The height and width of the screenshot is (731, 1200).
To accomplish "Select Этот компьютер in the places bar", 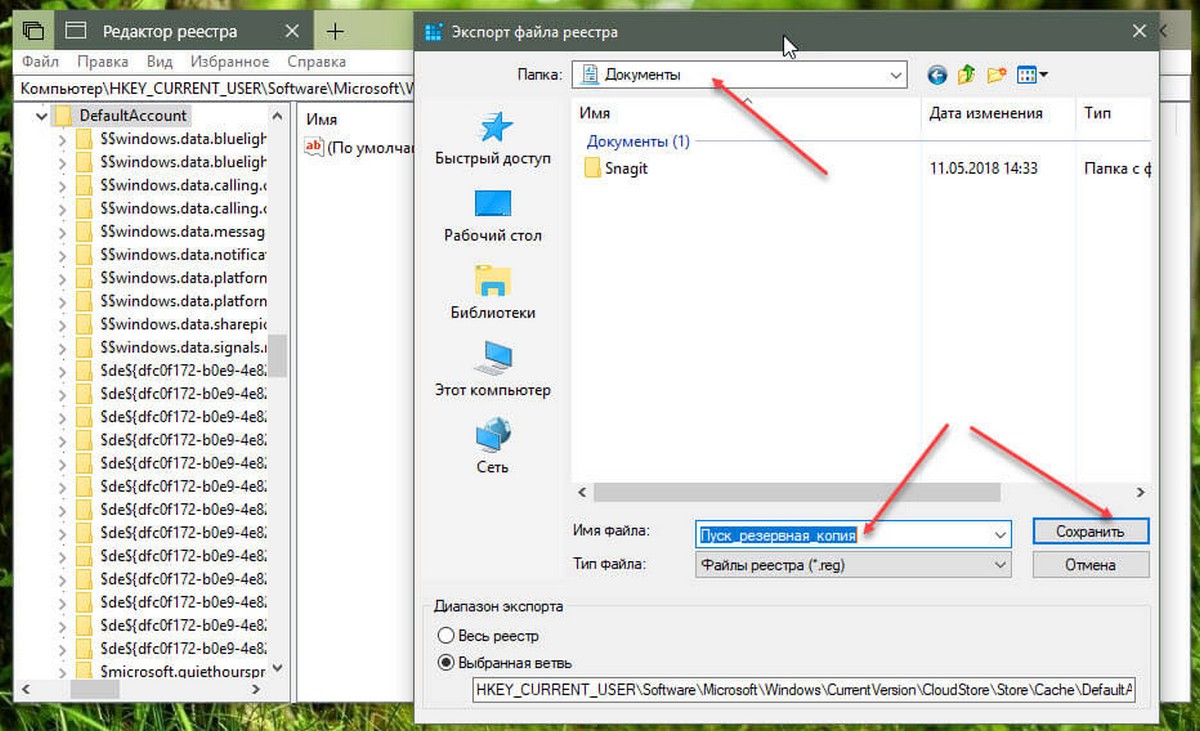I will (x=493, y=370).
